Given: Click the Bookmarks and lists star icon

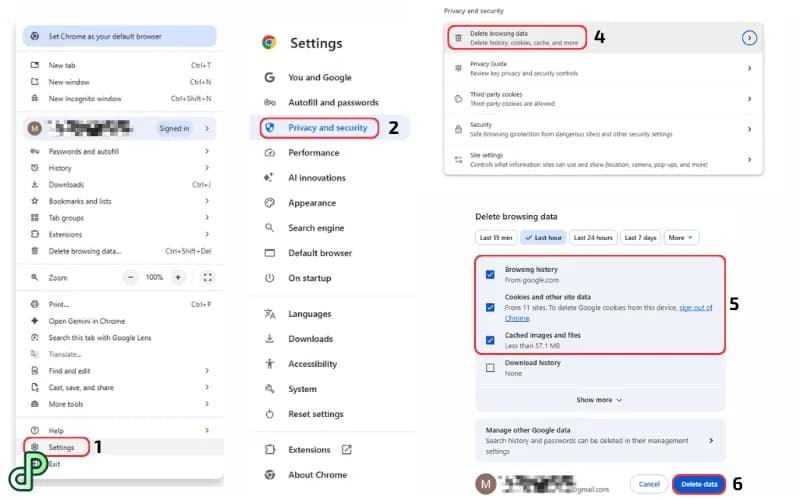Looking at the screenshot, I should (35, 201).
